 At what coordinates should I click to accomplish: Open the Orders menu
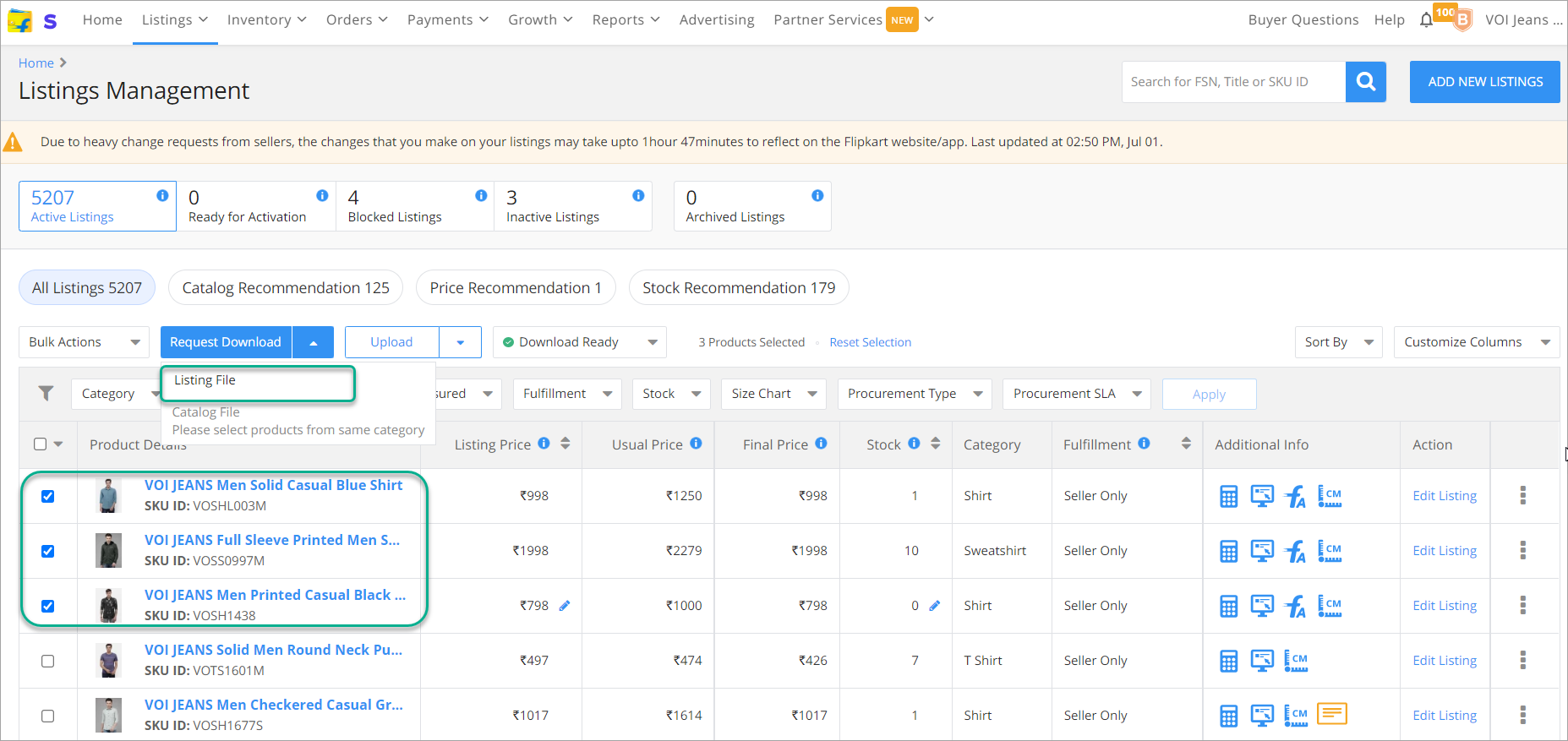pyautogui.click(x=357, y=19)
